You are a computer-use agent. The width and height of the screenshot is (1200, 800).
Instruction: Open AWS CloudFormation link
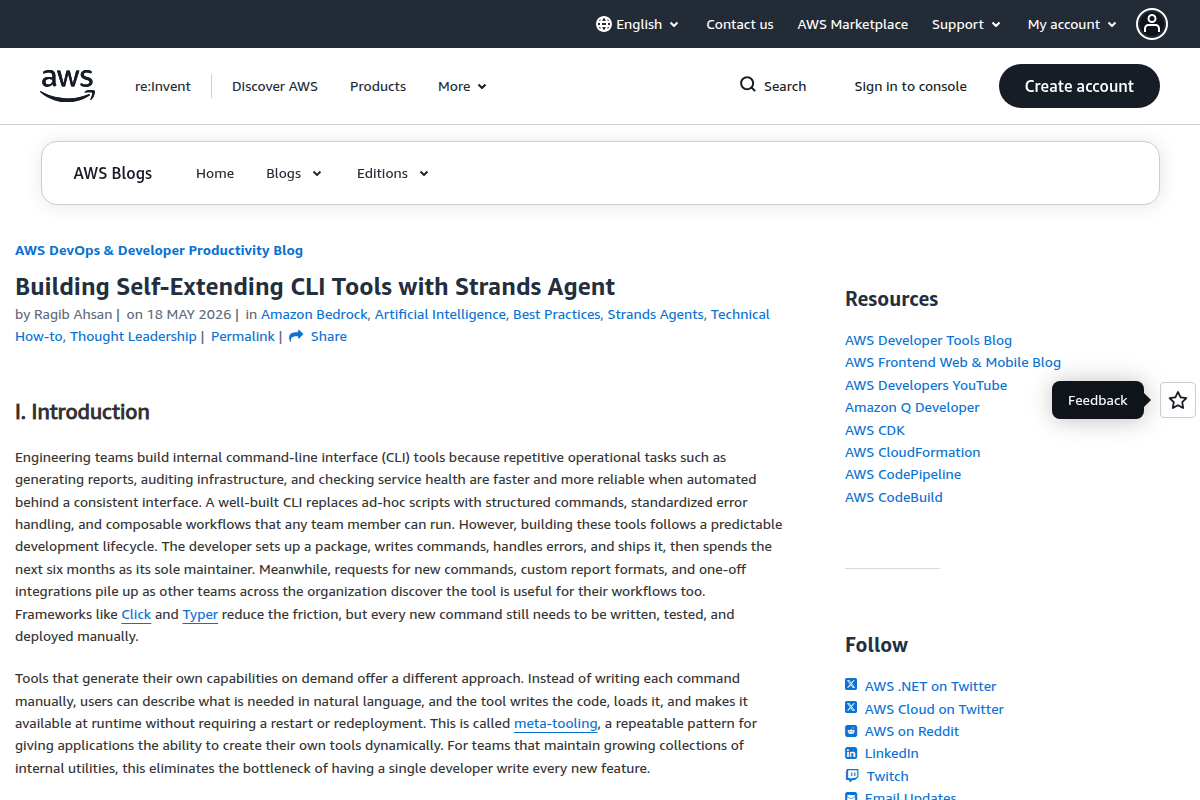tap(913, 452)
